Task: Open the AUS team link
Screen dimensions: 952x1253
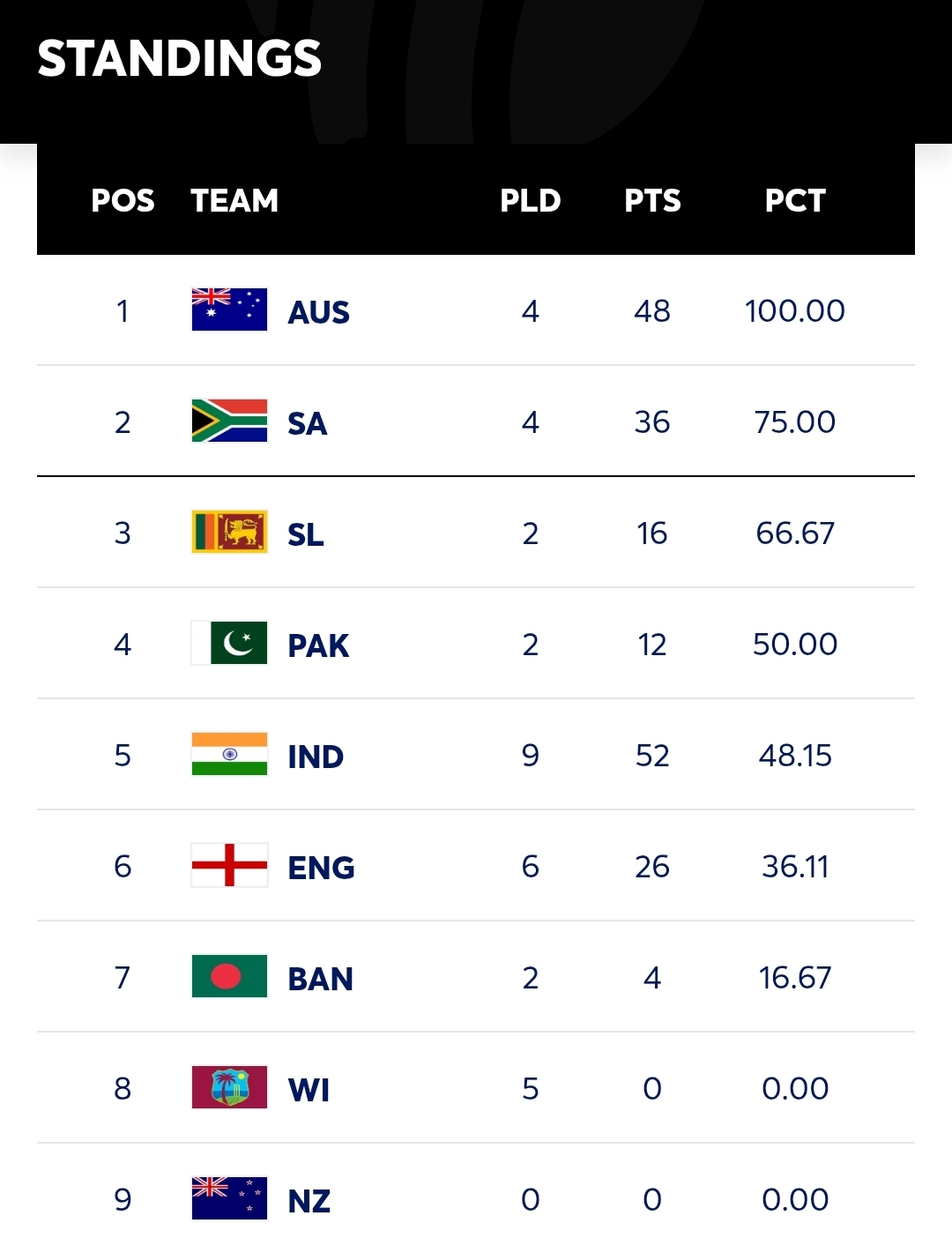Action: [x=318, y=312]
